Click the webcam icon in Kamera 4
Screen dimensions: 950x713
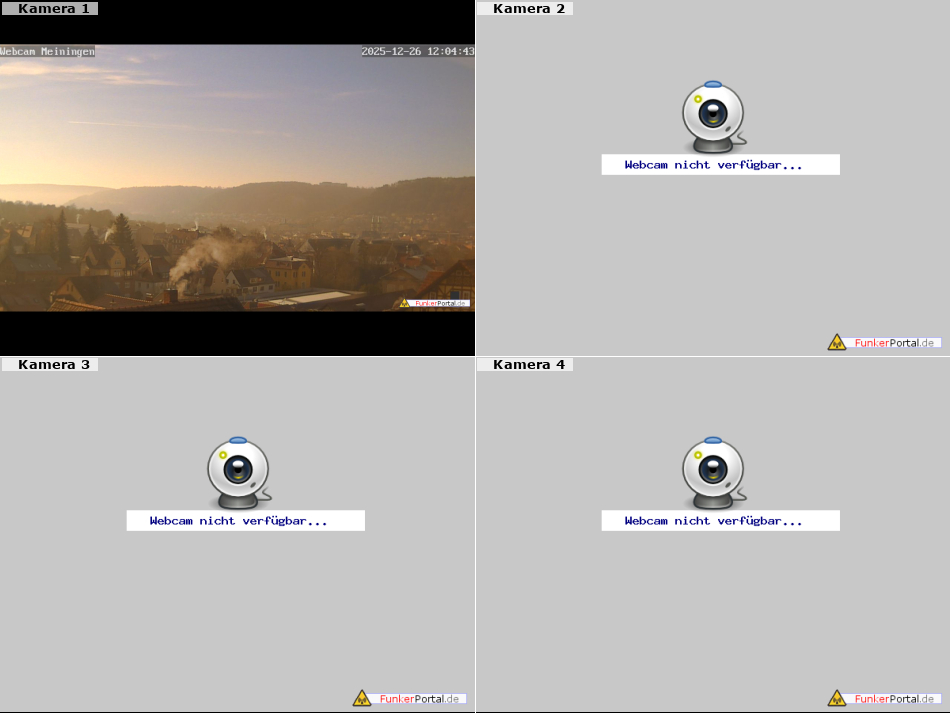pos(713,471)
